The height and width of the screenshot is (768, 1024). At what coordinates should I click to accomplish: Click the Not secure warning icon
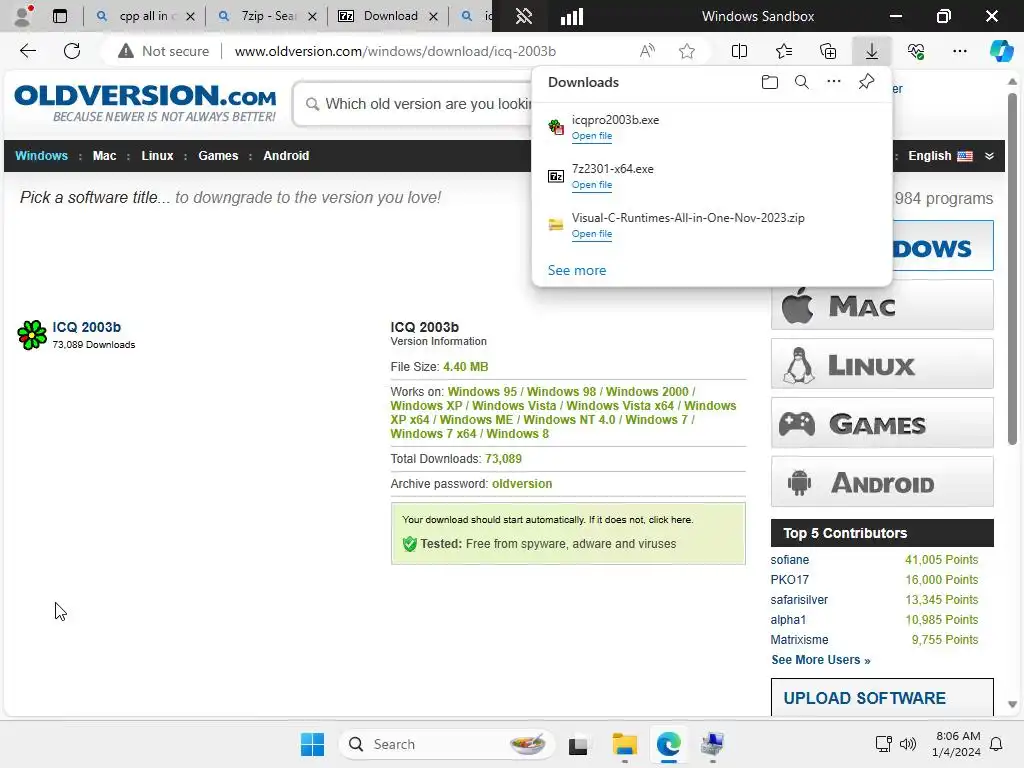click(125, 51)
